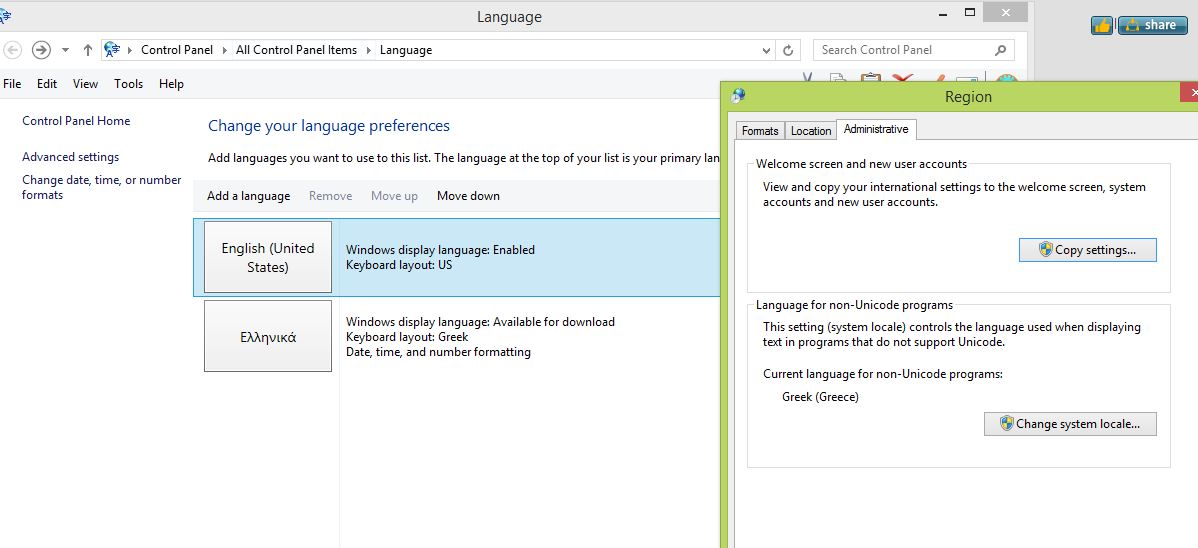This screenshot has width=1198, height=548.
Task: Expand the address bar history dropdown
Action: [x=766, y=50]
